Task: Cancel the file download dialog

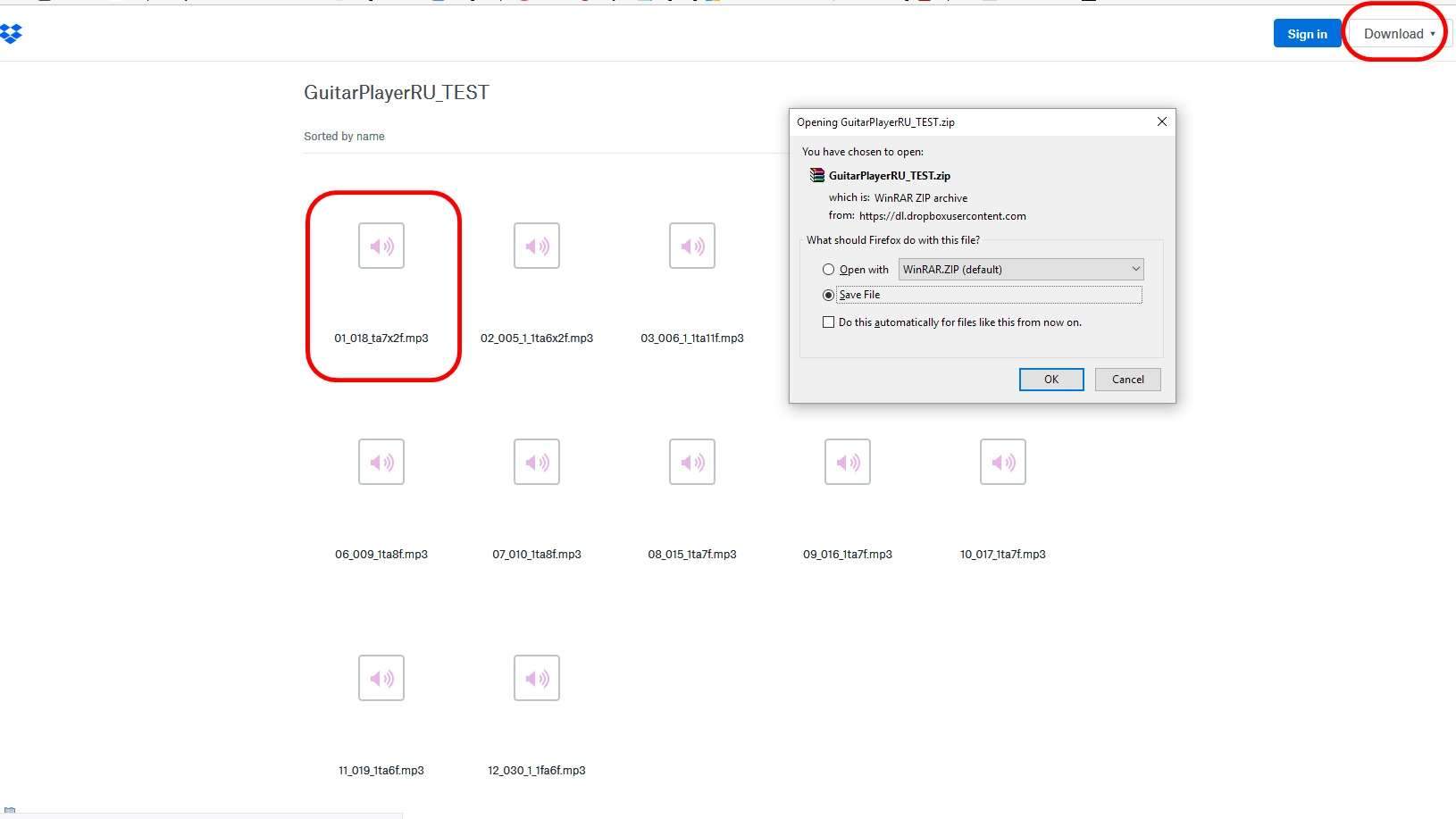Action: coord(1128,380)
